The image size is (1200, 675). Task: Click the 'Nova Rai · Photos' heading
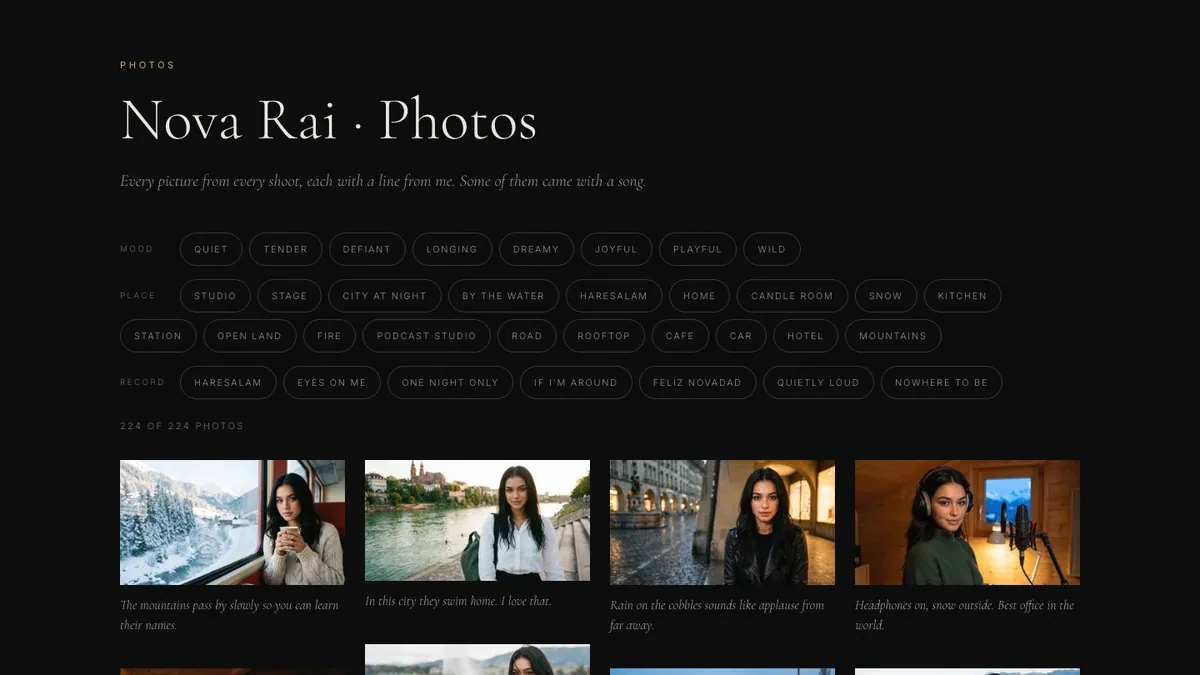click(328, 120)
